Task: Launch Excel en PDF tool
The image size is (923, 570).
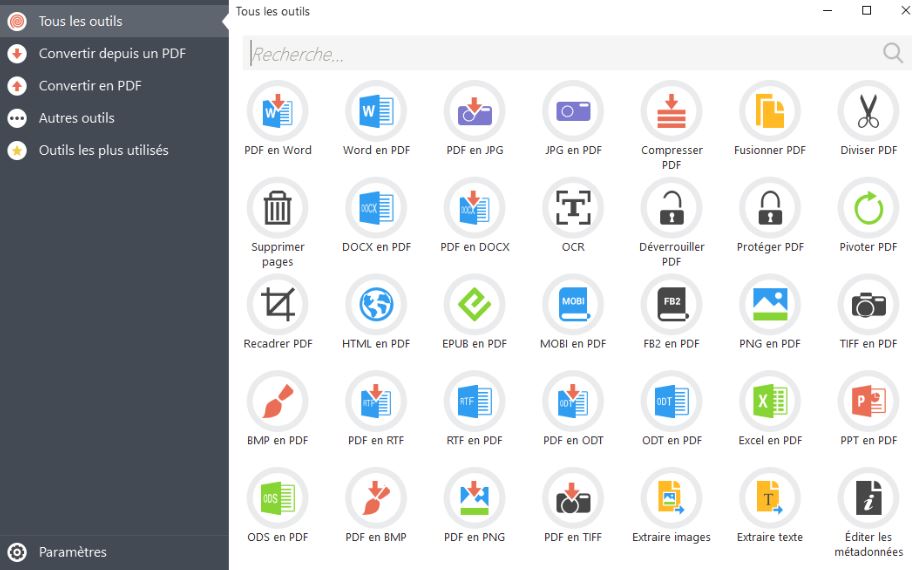Action: point(770,401)
